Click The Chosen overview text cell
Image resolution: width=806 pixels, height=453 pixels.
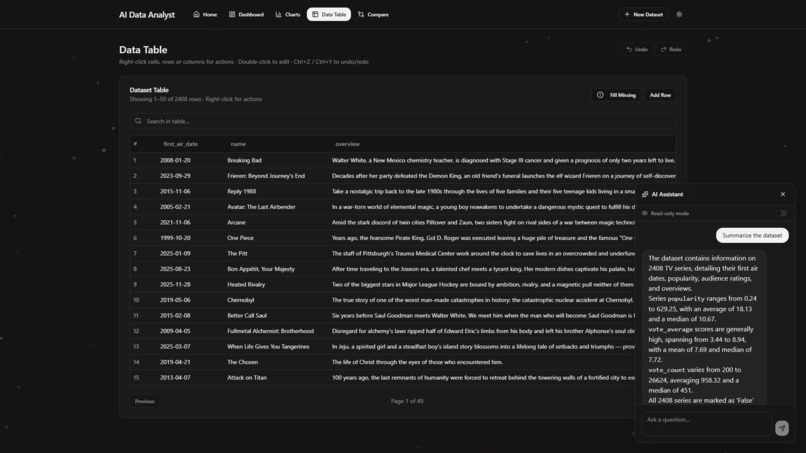click(x=417, y=362)
